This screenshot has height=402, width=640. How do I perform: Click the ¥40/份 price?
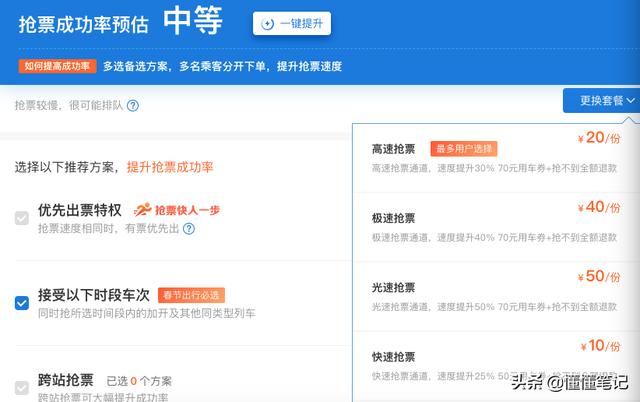coord(599,207)
